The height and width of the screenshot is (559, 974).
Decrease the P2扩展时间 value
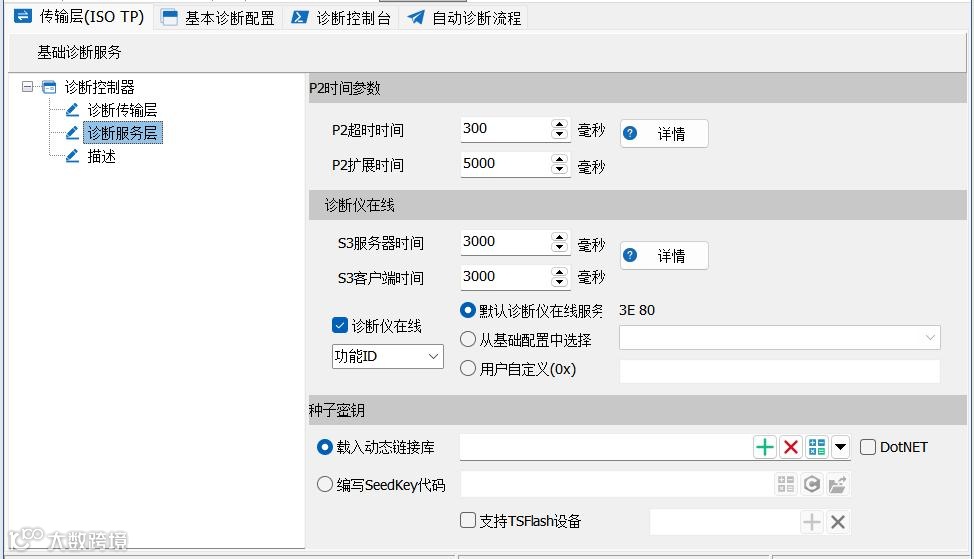point(560,169)
